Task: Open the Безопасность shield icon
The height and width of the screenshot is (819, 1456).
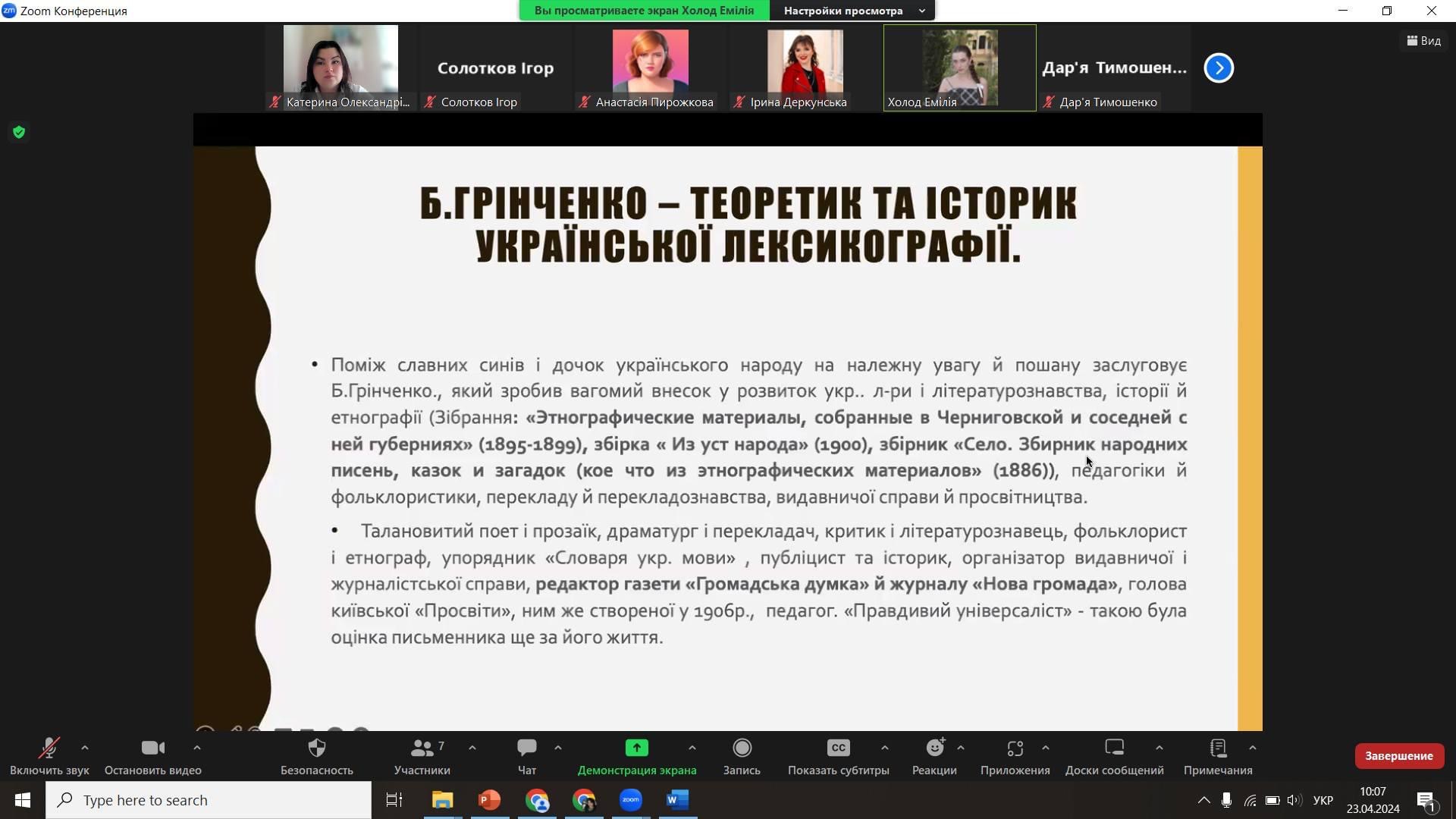Action: click(317, 748)
